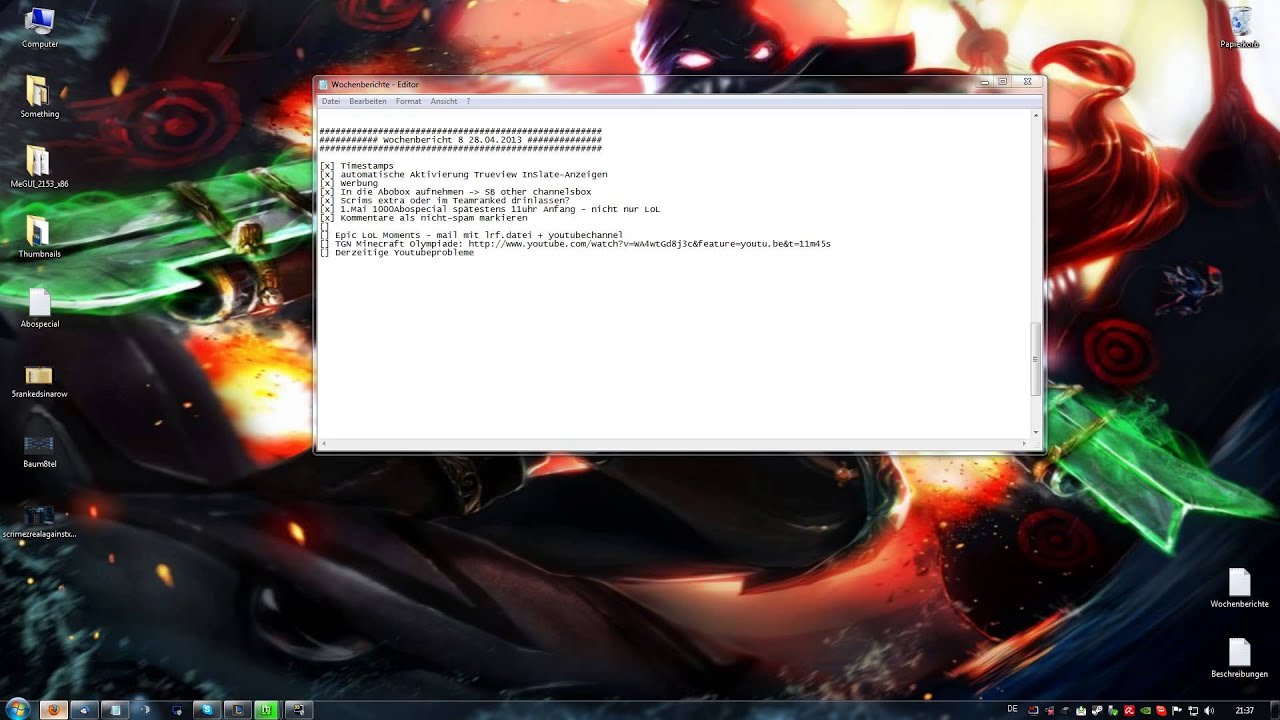Image resolution: width=1280 pixels, height=720 pixels.
Task: Click the Editor horizontal scrollbar left arrow
Action: click(324, 443)
